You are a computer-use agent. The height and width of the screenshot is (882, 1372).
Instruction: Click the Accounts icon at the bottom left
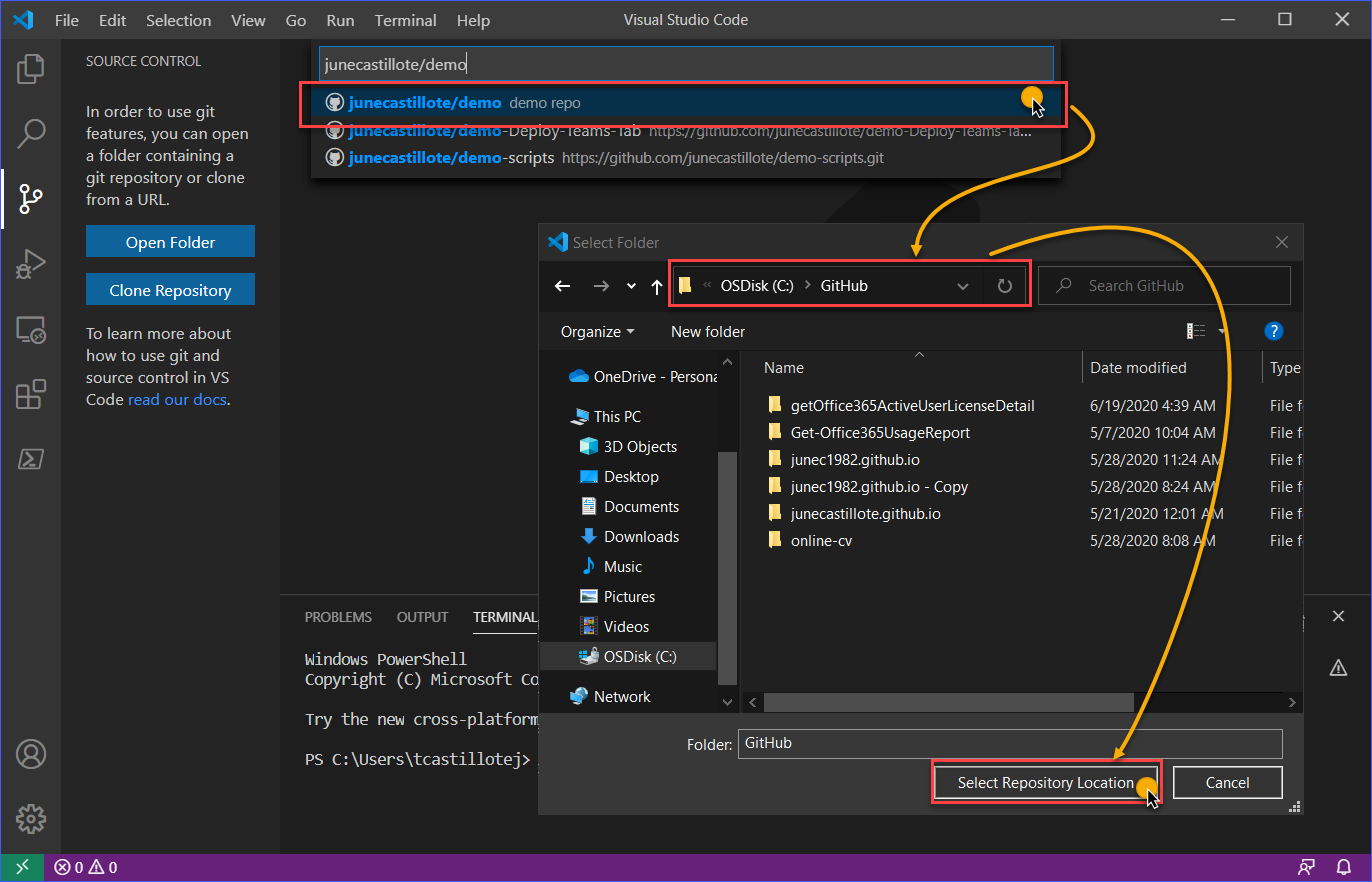point(30,756)
